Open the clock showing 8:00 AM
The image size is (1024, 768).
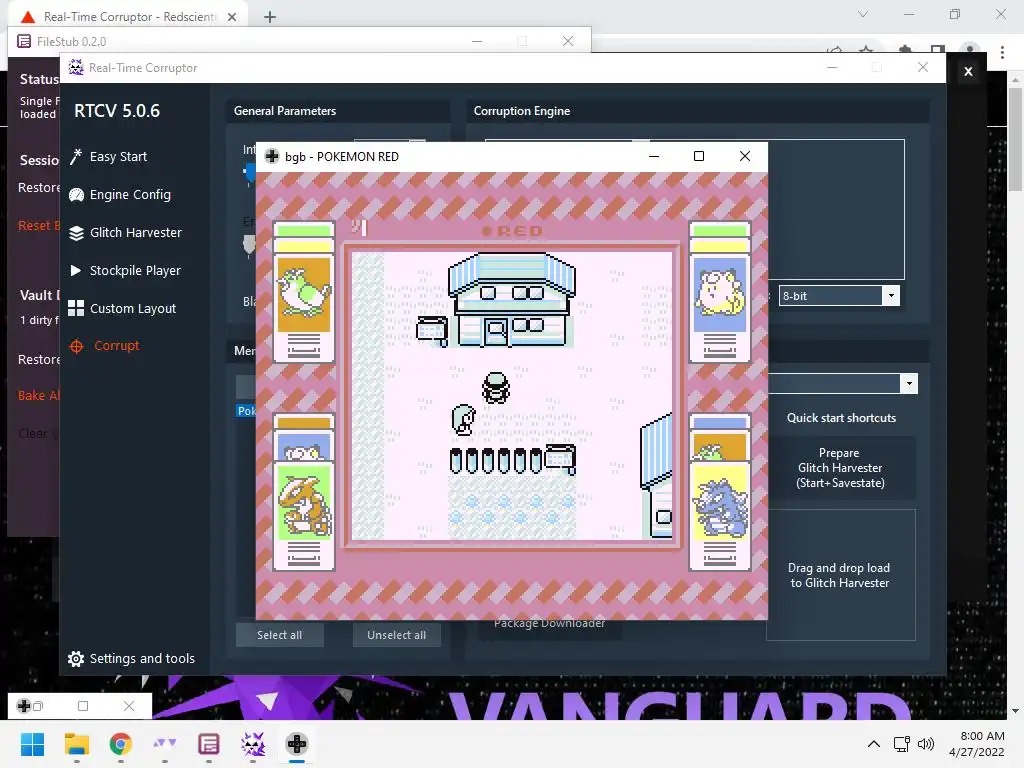tap(976, 744)
